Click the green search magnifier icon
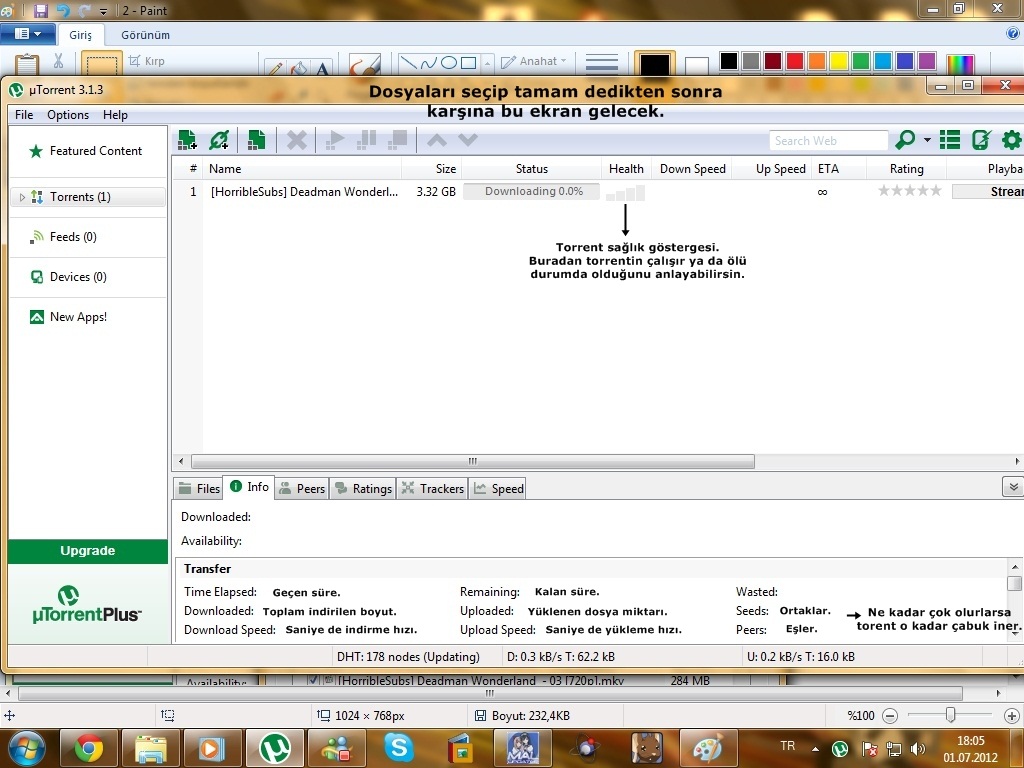1024x768 pixels. [905, 140]
